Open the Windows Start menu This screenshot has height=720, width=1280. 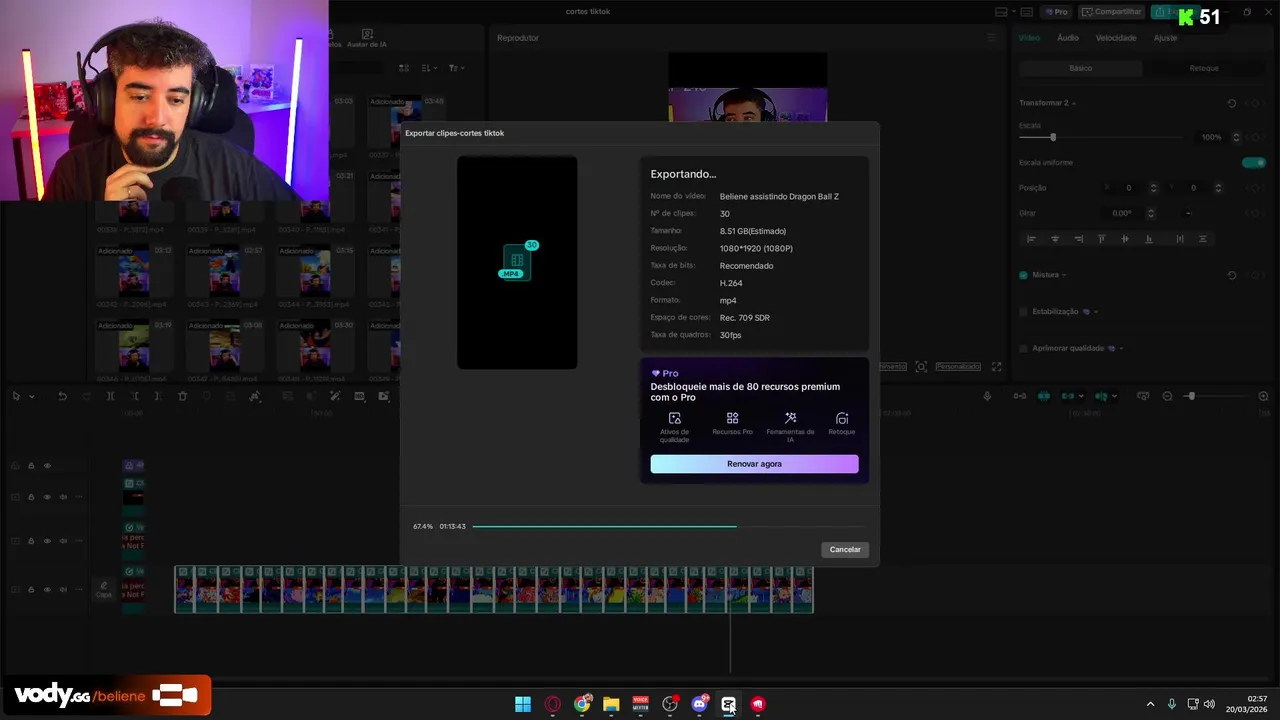coord(523,704)
